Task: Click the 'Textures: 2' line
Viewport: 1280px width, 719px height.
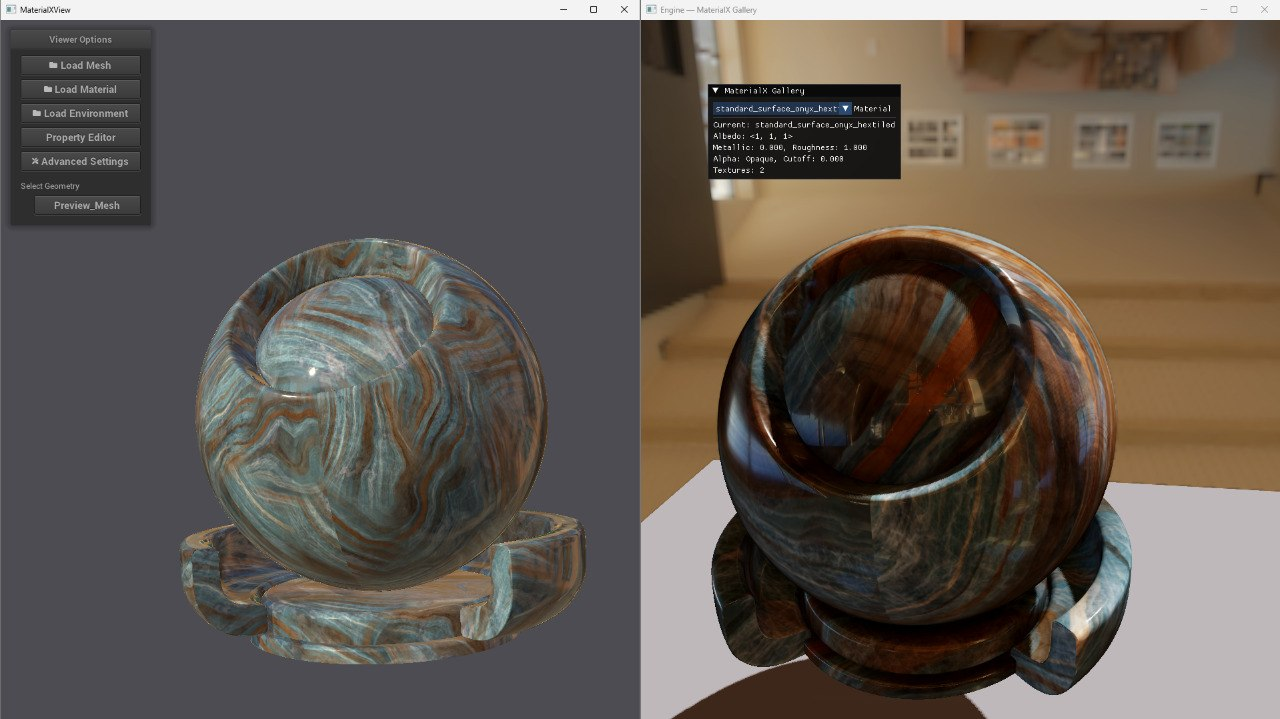Action: 739,170
